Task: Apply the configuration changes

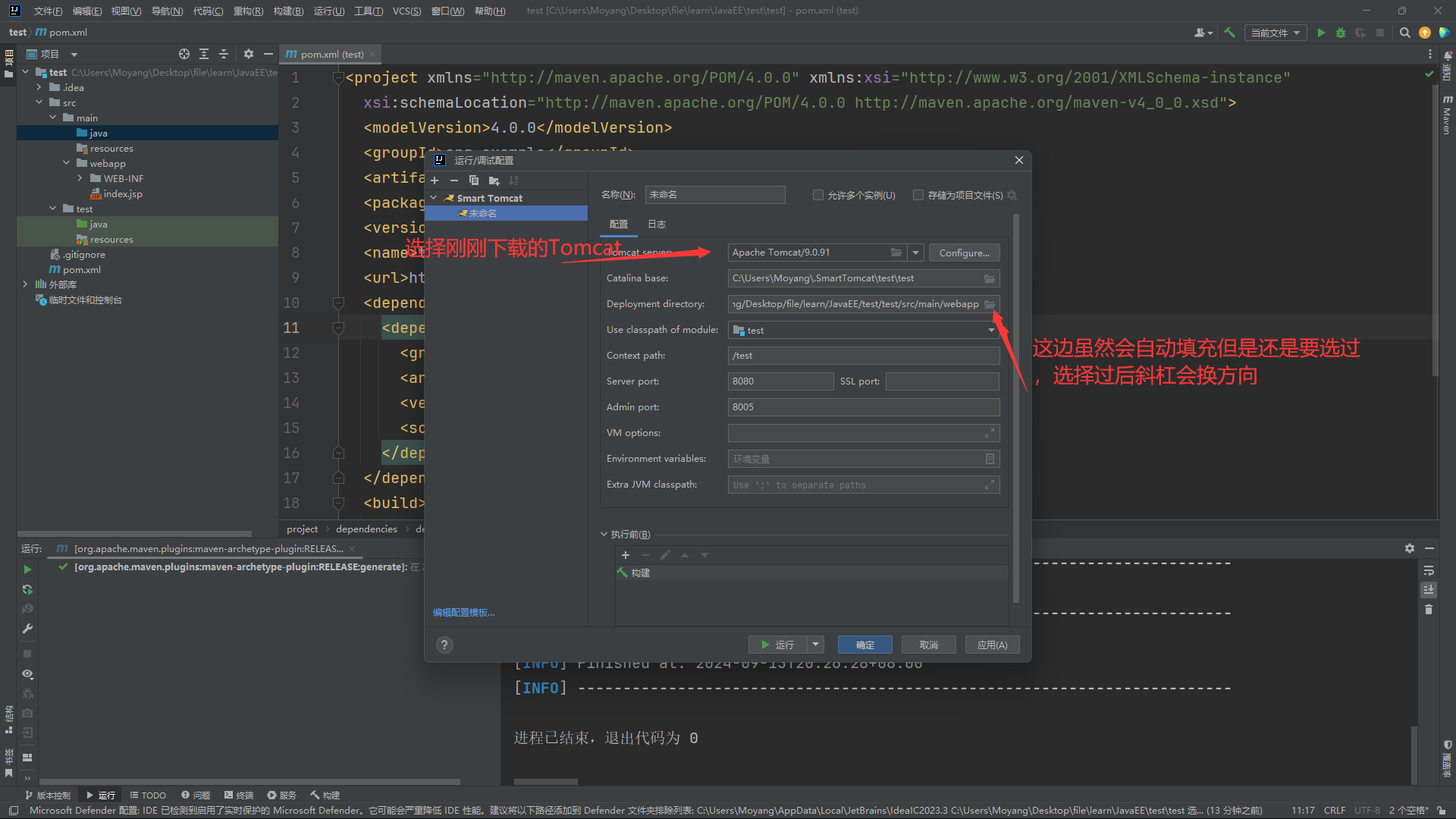Action: tap(992, 645)
